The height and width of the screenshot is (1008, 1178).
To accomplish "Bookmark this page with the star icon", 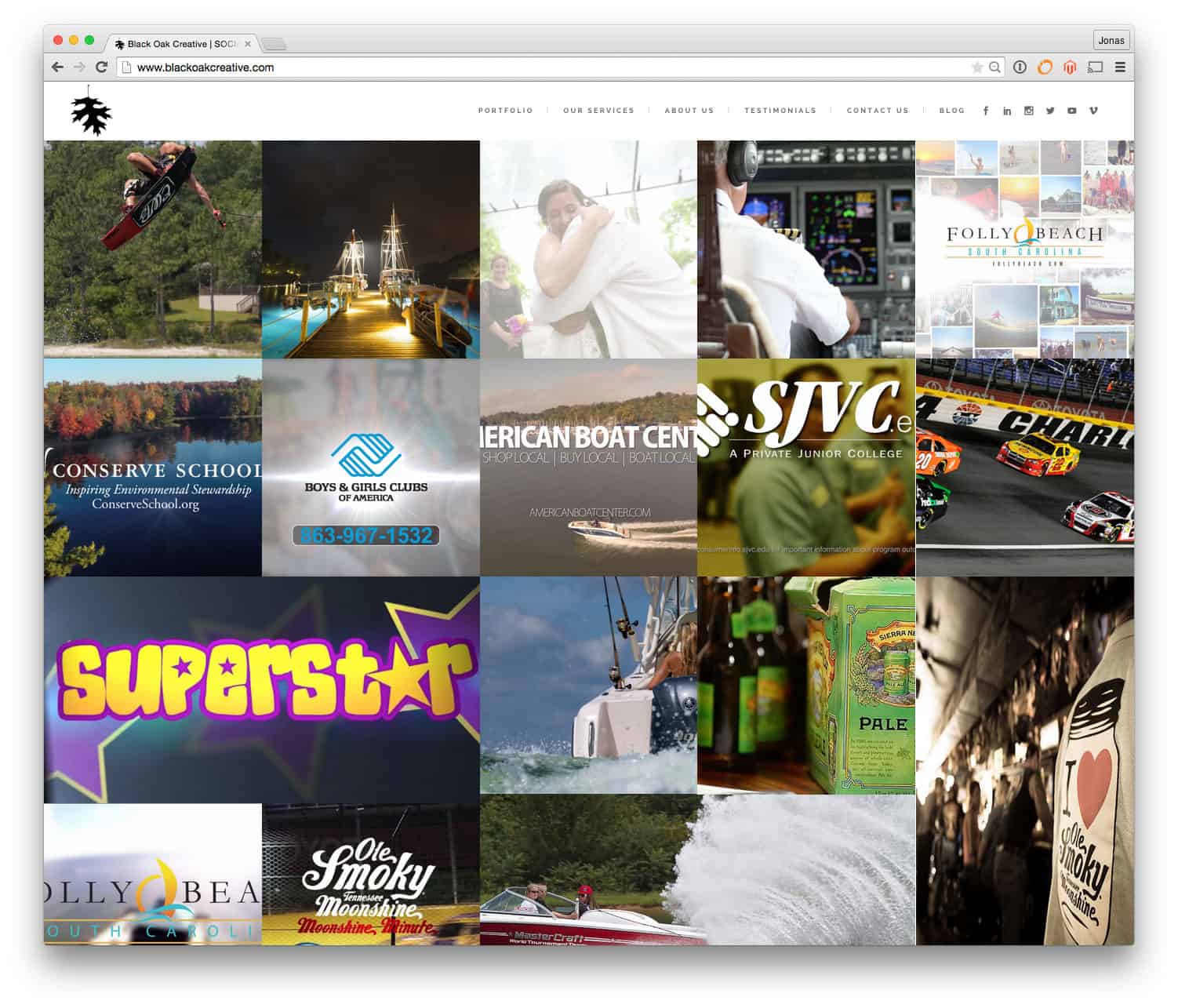I will 977,67.
